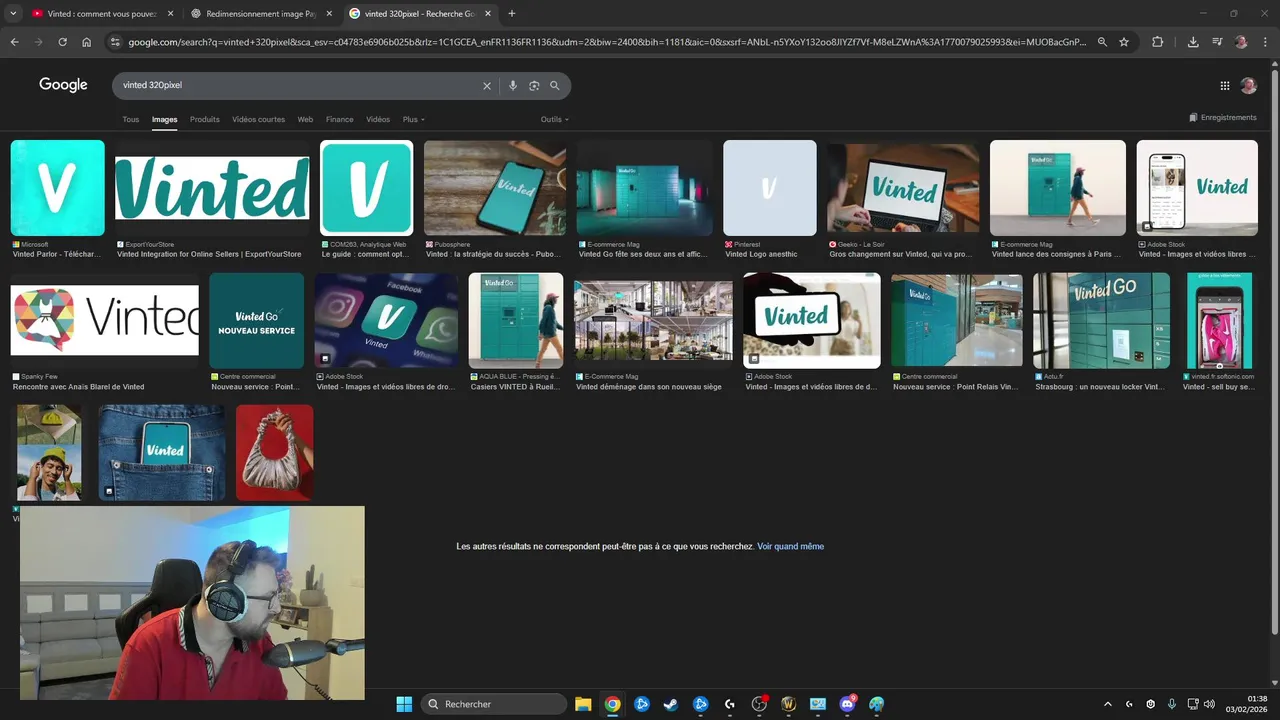Open the volume control in system tray
Image resolution: width=1280 pixels, height=720 pixels.
(x=1210, y=704)
